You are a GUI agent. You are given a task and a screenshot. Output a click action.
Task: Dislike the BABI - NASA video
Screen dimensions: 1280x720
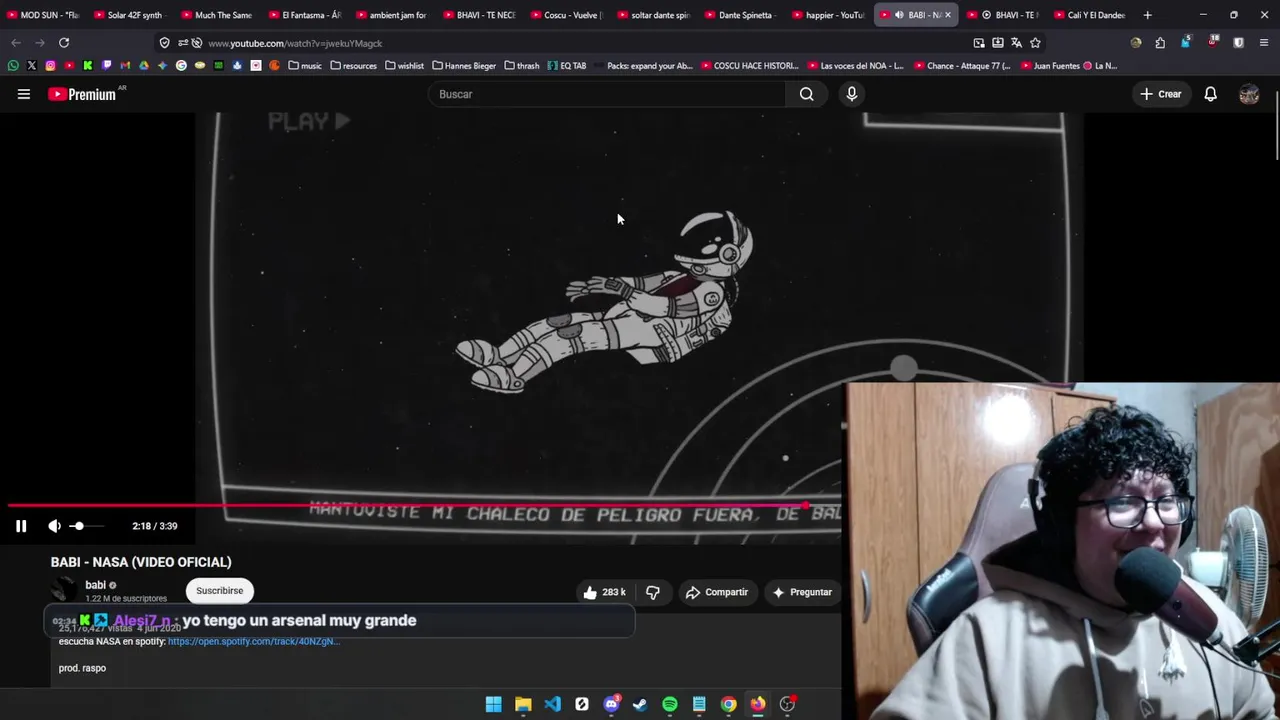[653, 592]
